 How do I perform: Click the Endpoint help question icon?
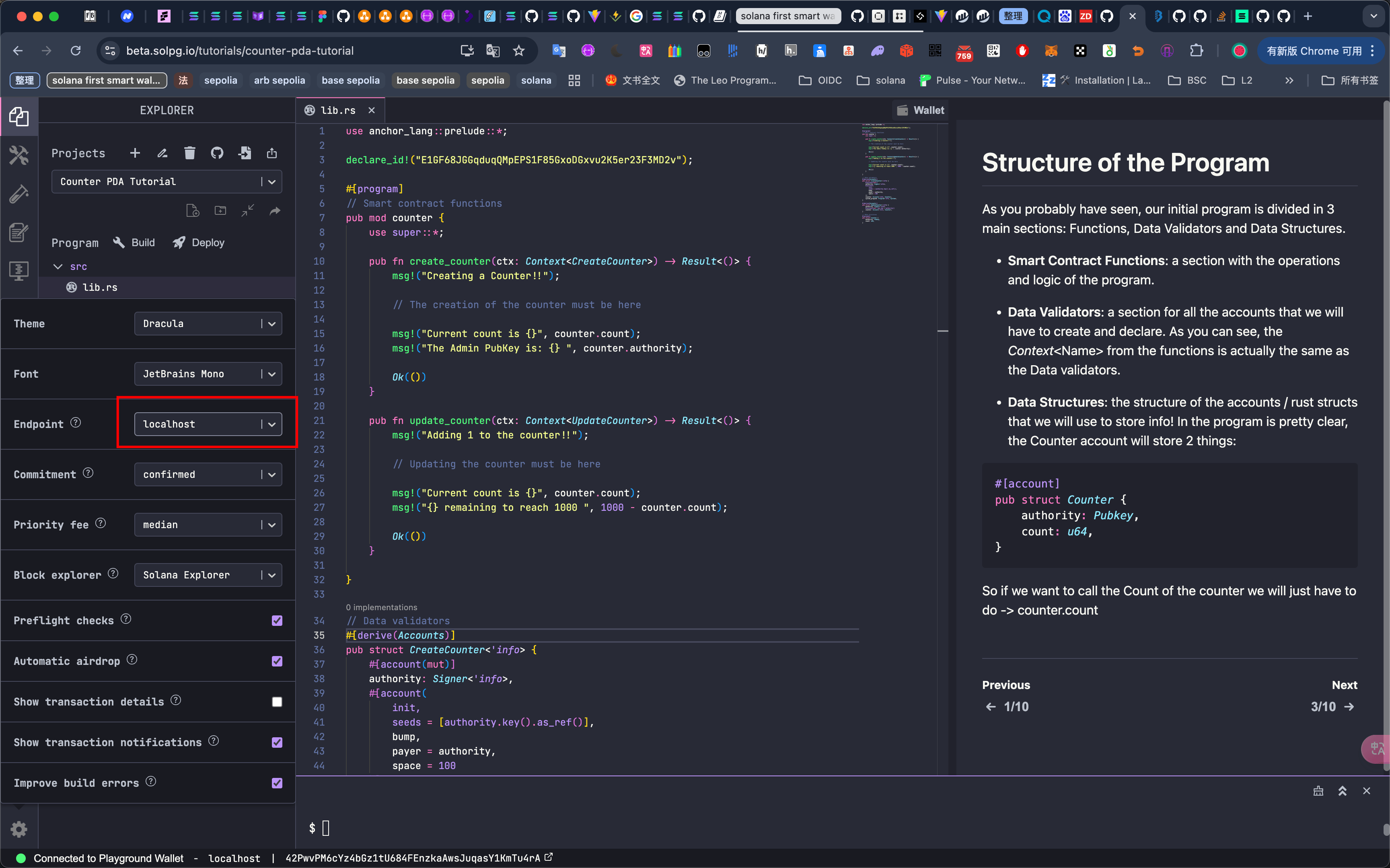pyautogui.click(x=76, y=422)
